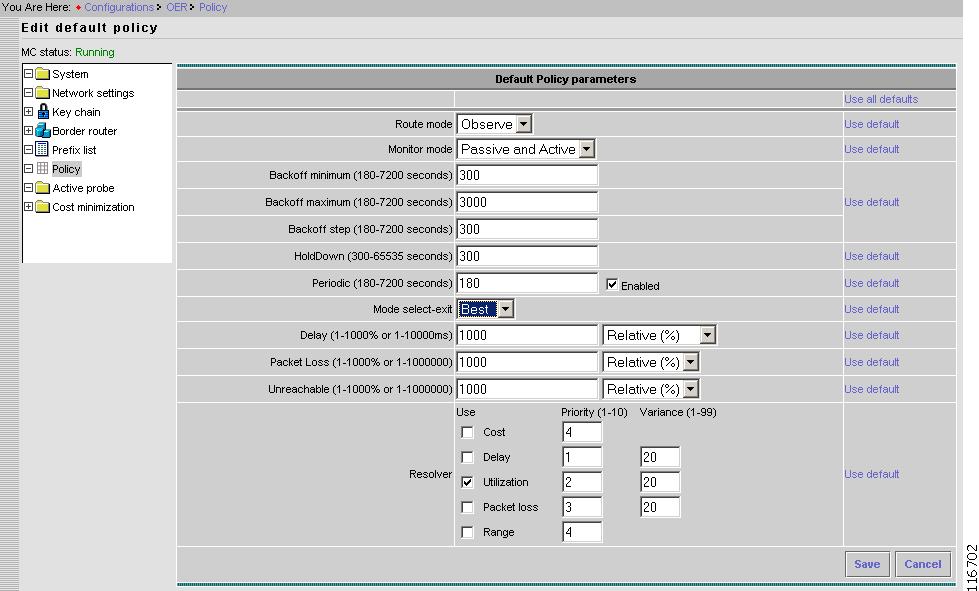Click the Policy grid icon
Image resolution: width=979 pixels, height=591 pixels.
42,169
